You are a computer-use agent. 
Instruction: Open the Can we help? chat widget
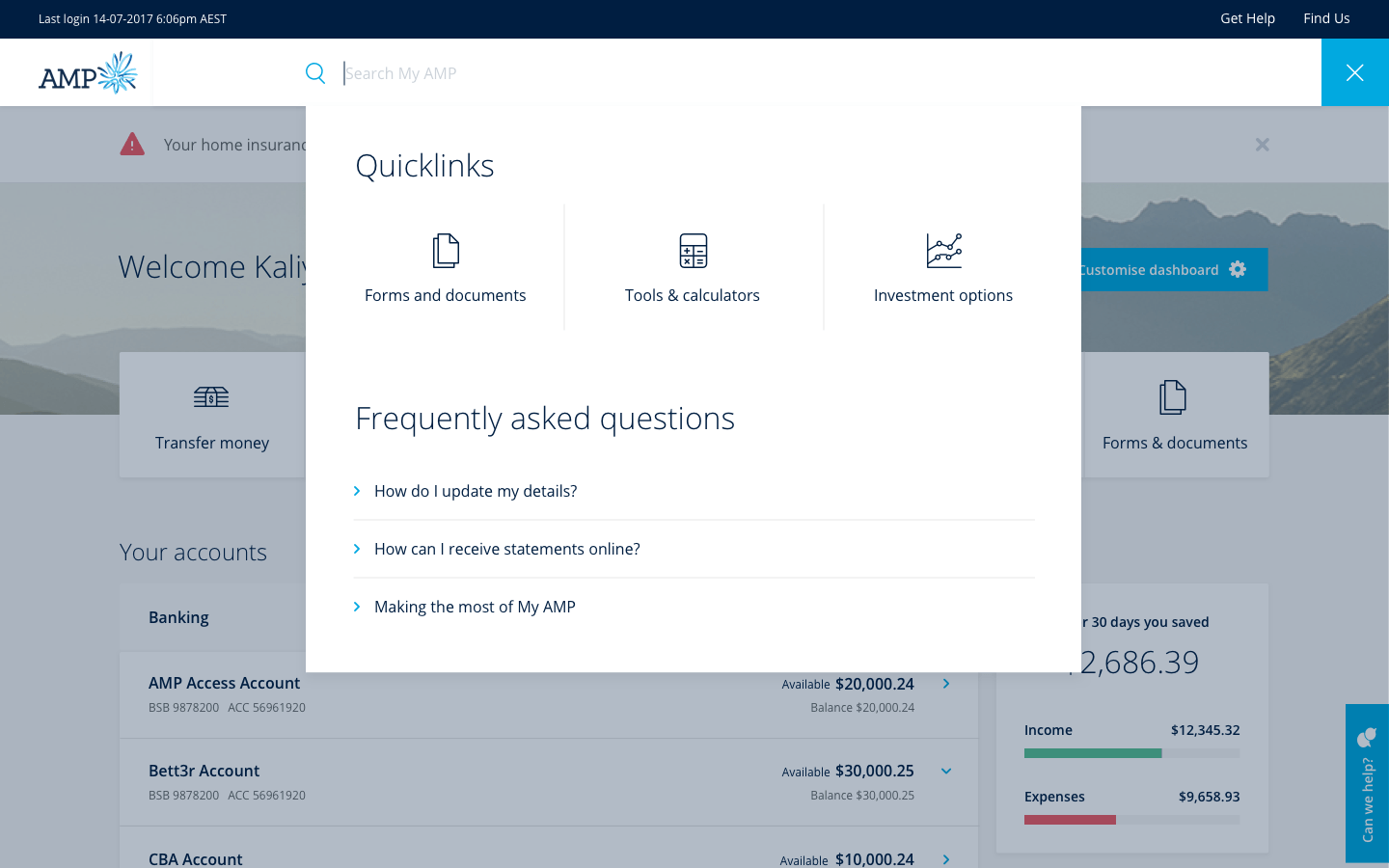[1367, 783]
